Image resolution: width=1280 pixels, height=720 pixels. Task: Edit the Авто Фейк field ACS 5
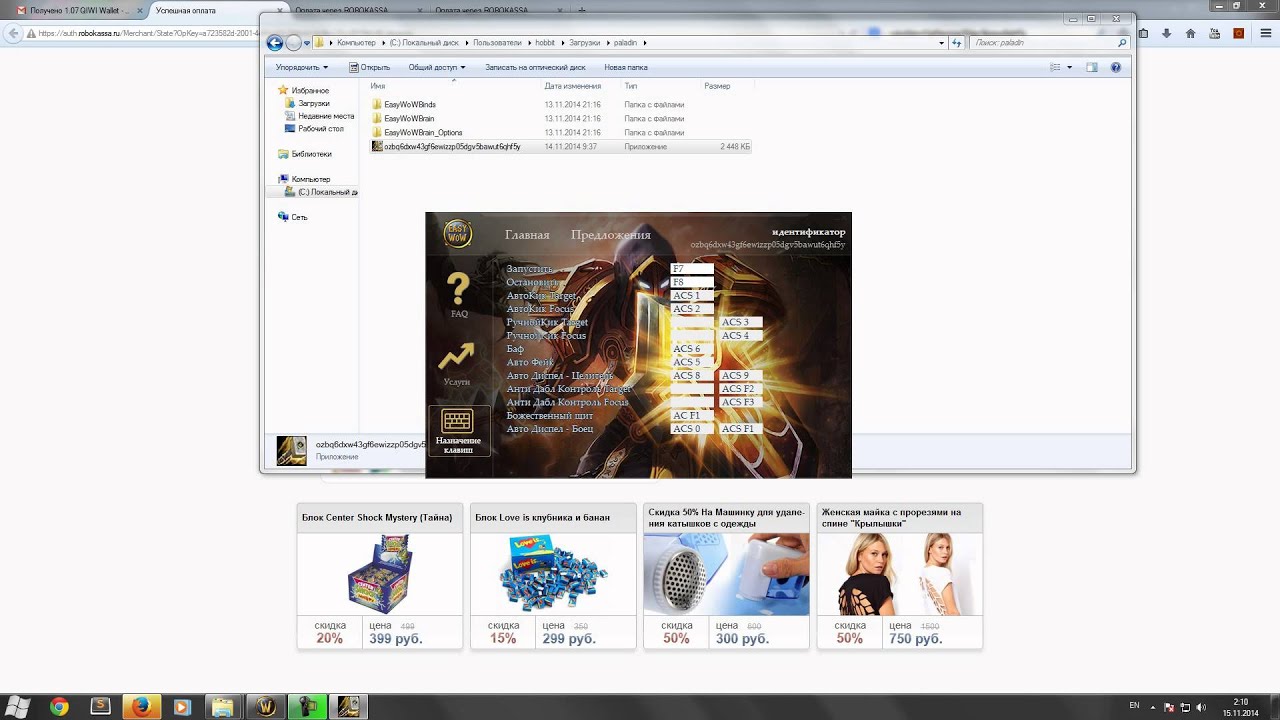tap(692, 362)
